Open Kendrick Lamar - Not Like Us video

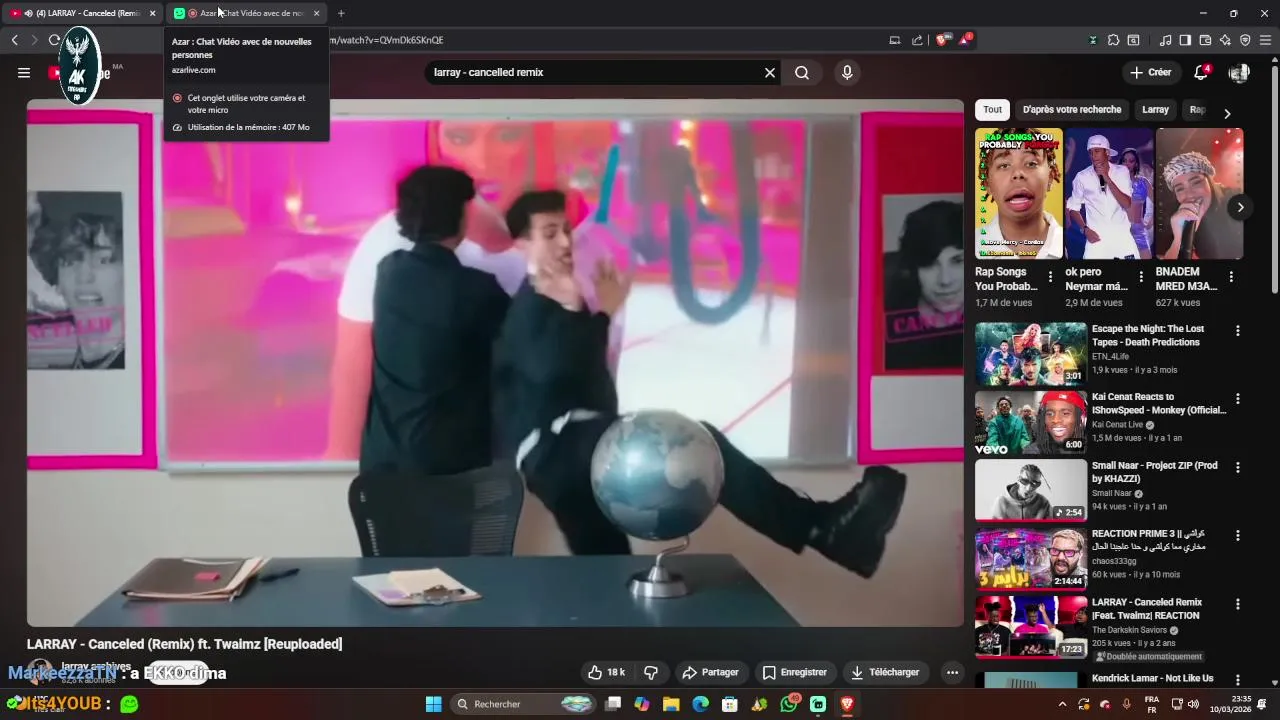coord(1152,678)
